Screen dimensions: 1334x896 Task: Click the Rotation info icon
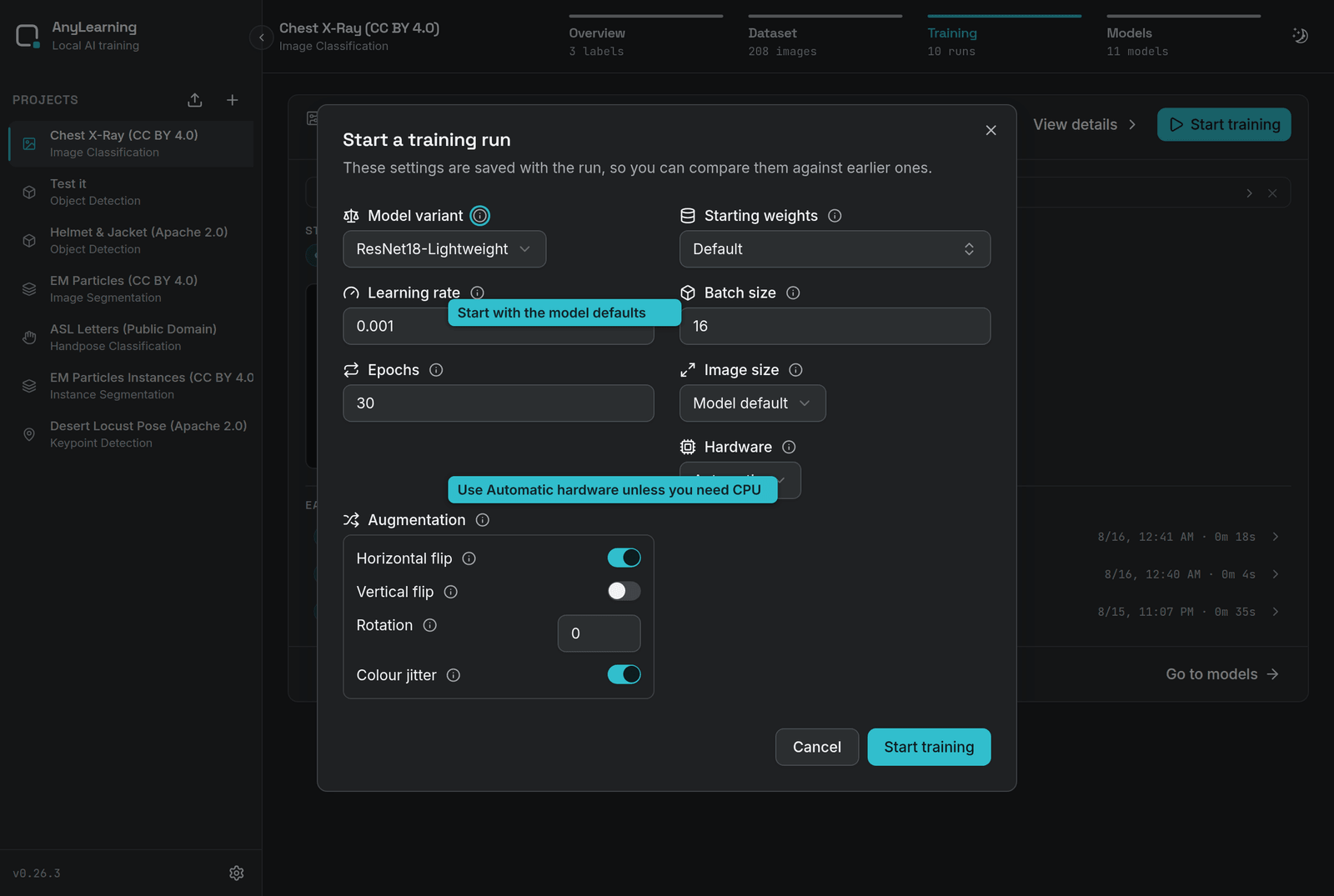(429, 625)
